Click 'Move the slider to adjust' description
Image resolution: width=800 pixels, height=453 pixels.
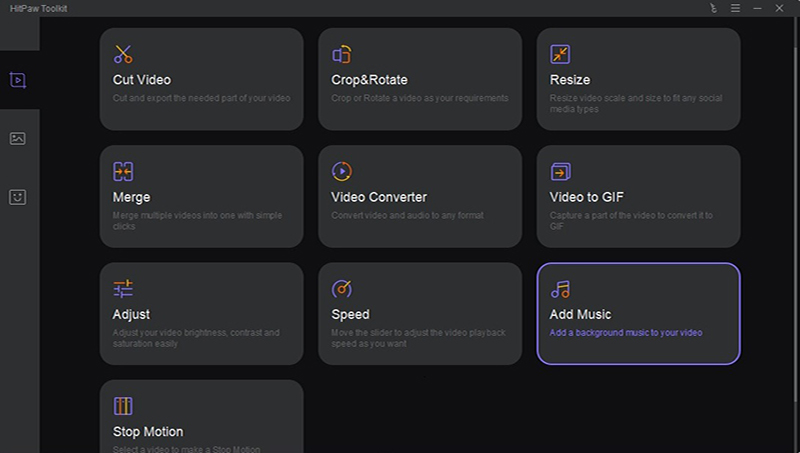418,338
